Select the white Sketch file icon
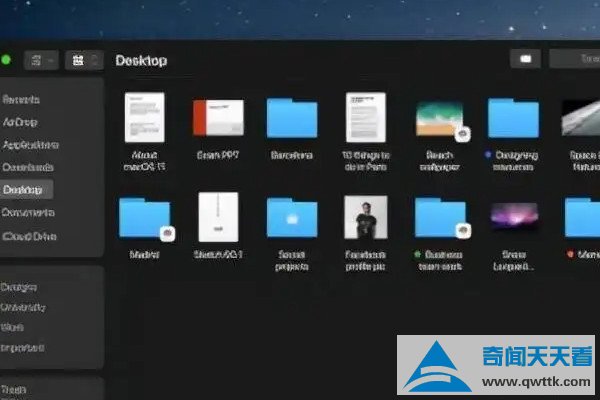 coord(218,217)
